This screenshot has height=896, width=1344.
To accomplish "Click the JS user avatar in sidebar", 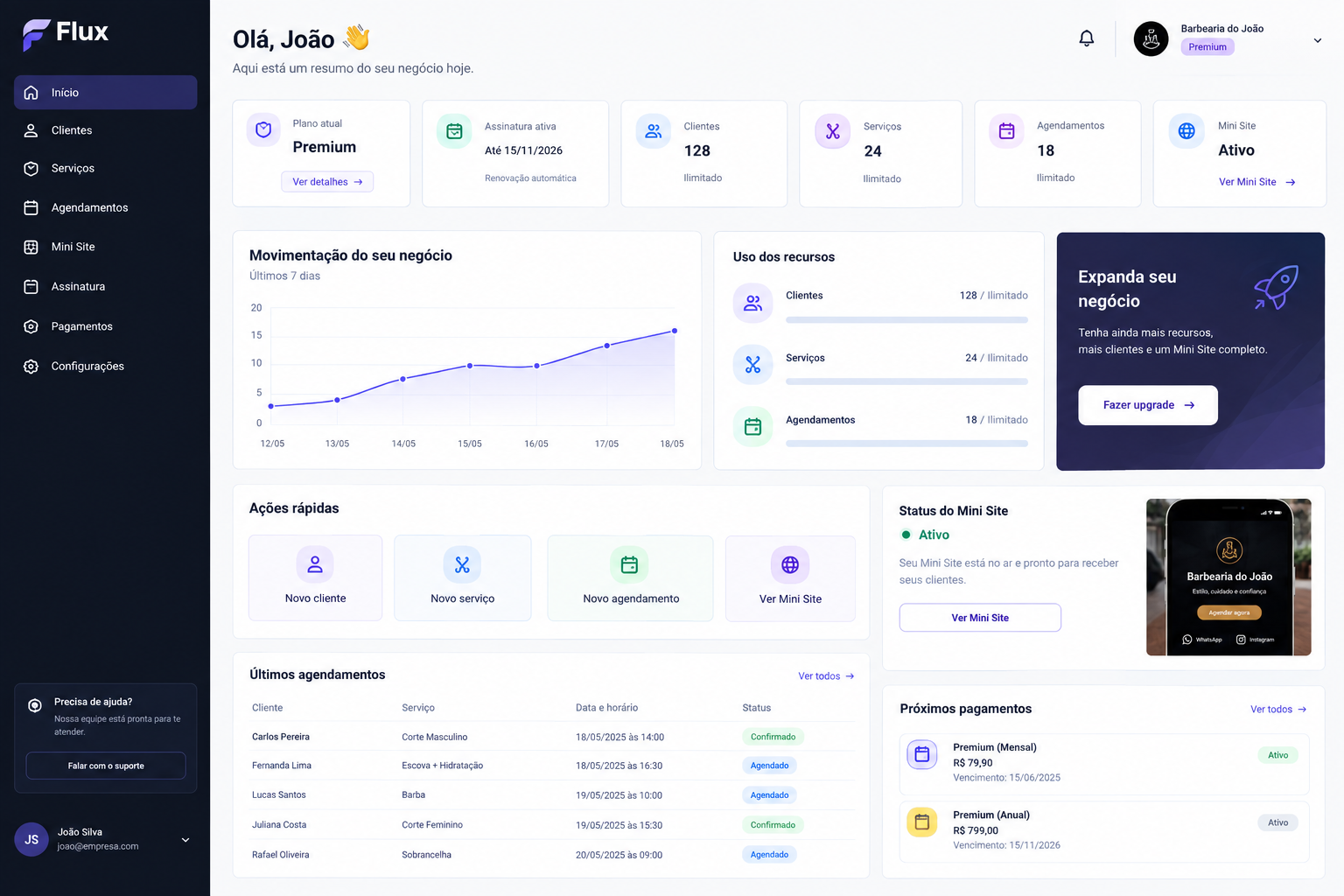I will click(31, 839).
